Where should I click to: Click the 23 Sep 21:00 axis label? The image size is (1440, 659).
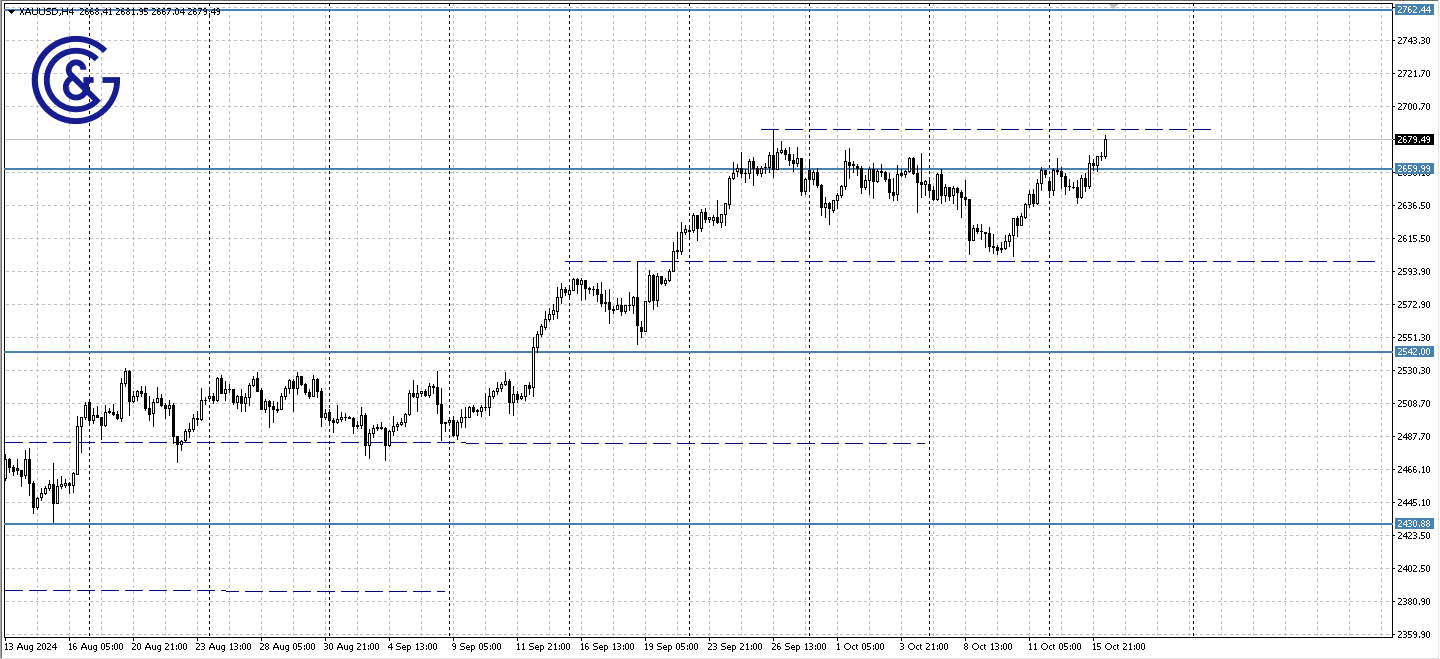pyautogui.click(x=737, y=646)
